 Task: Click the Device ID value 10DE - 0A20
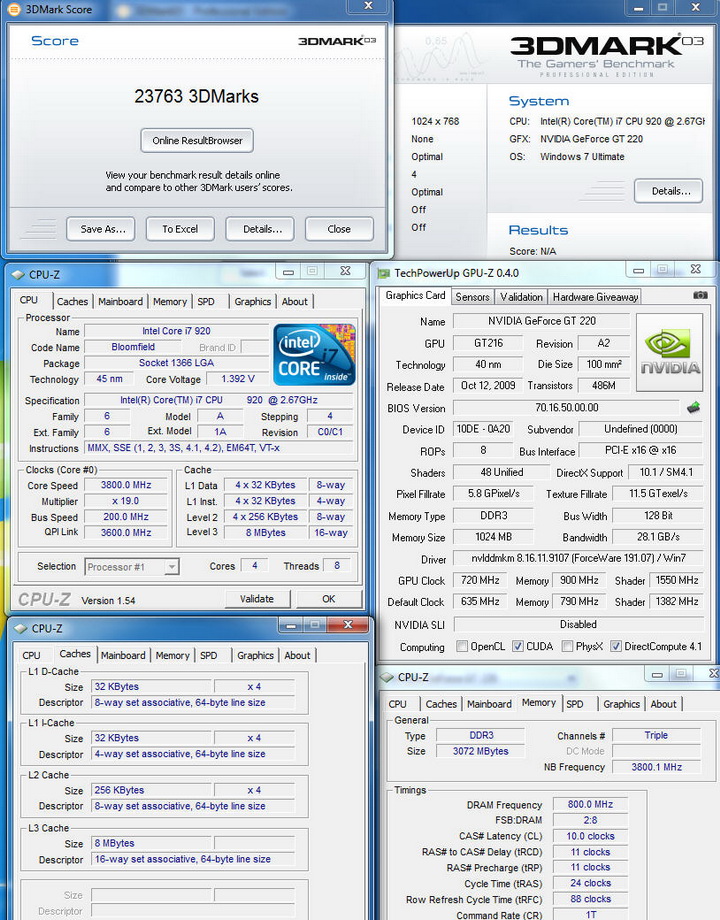484,429
